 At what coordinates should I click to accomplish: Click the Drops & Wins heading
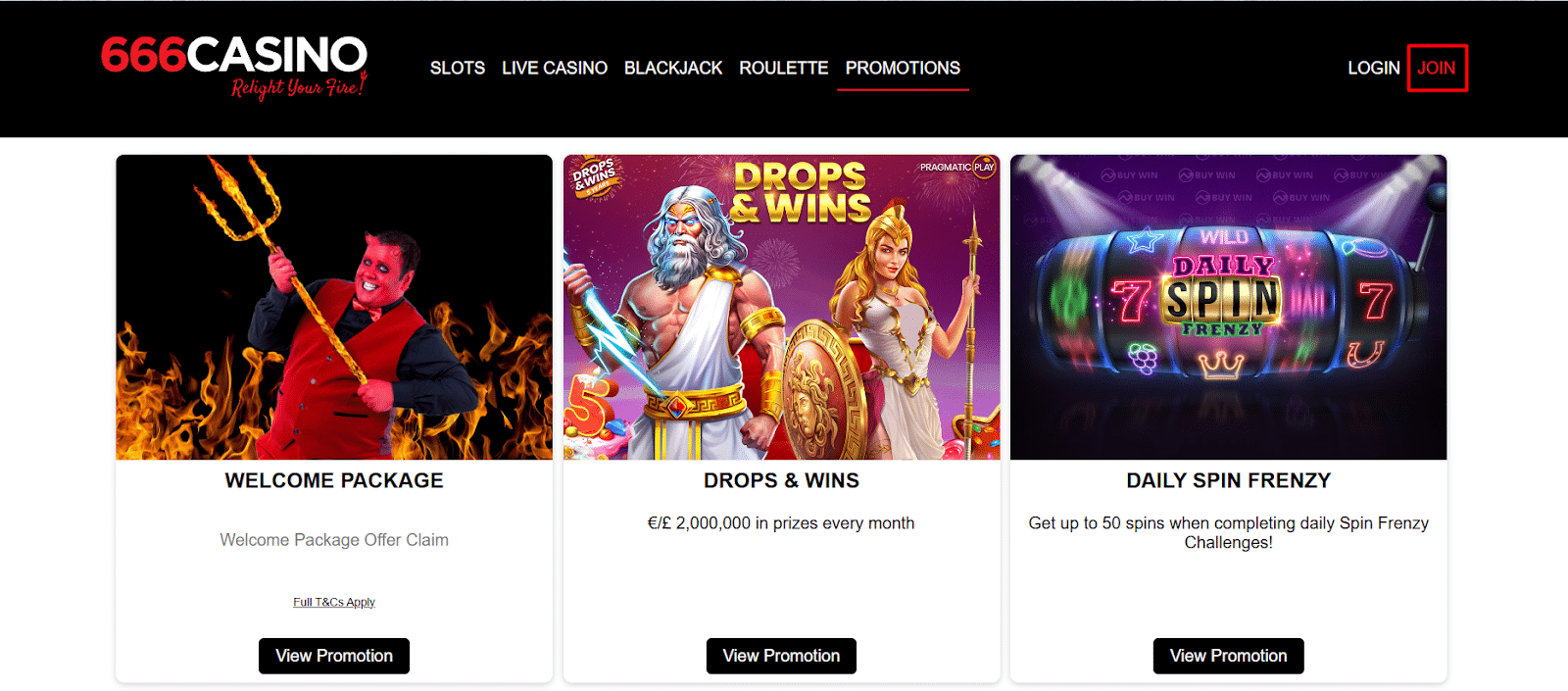[x=781, y=480]
